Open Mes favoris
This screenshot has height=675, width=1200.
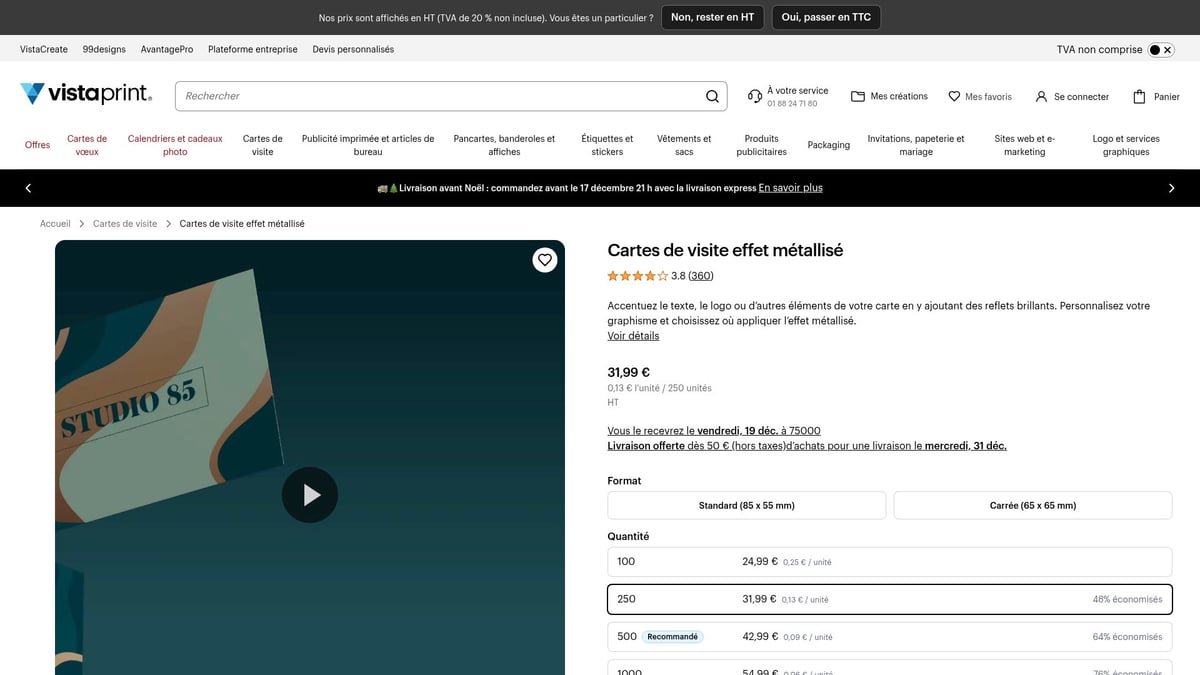tap(979, 96)
